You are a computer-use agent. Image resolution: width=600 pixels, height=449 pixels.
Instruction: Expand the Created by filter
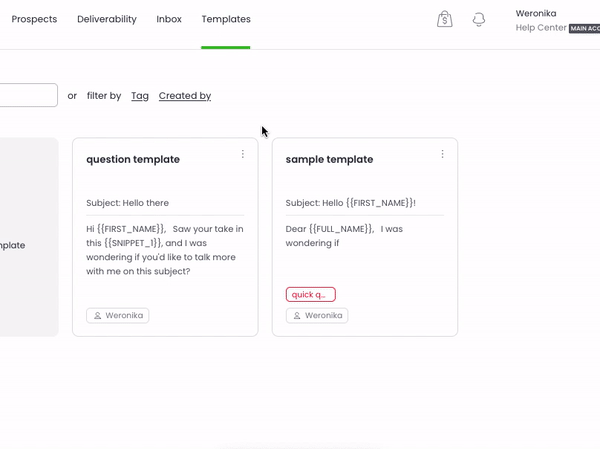[x=185, y=96]
